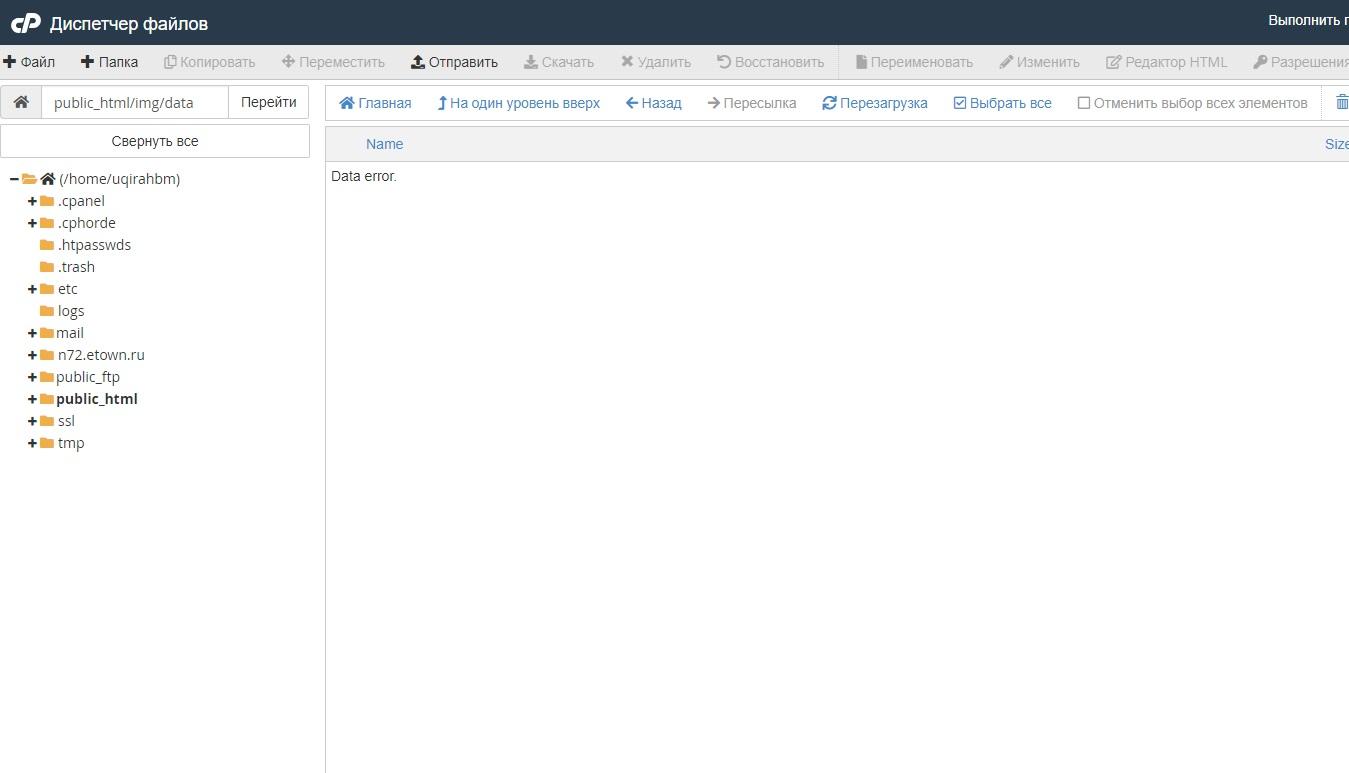This screenshot has width=1349, height=773.
Task: Click Переместить in the toolbar
Action: (x=333, y=62)
